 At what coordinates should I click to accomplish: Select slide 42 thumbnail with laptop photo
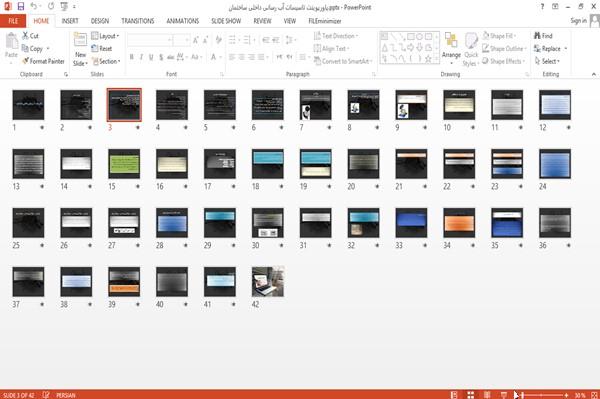coord(268,282)
